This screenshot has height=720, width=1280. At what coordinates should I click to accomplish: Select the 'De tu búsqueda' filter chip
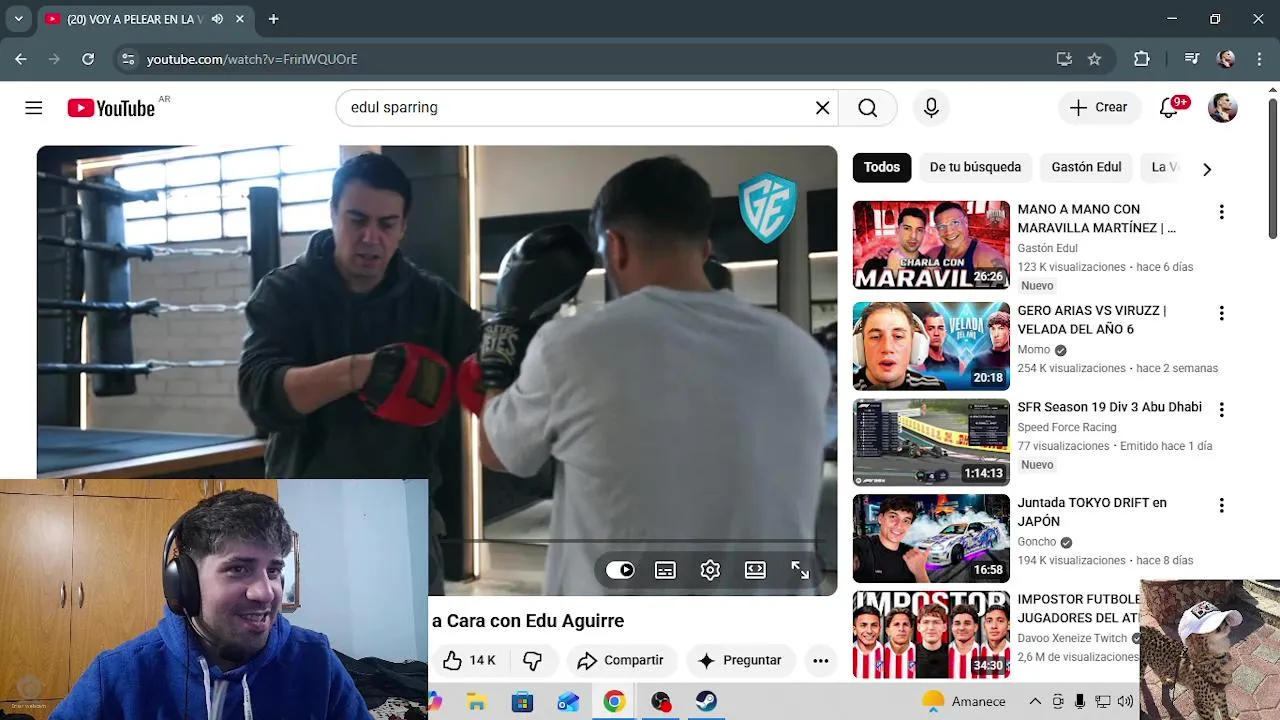coord(975,167)
